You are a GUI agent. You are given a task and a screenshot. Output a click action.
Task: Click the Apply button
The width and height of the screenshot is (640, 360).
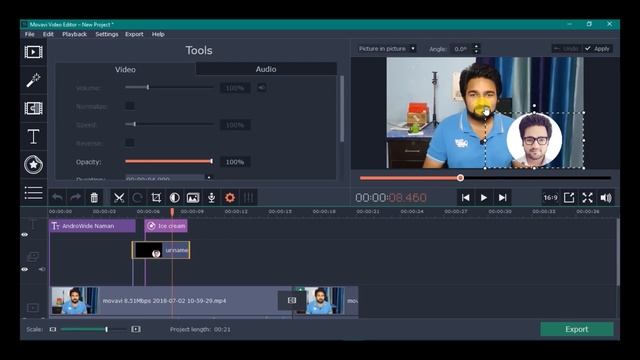click(598, 49)
